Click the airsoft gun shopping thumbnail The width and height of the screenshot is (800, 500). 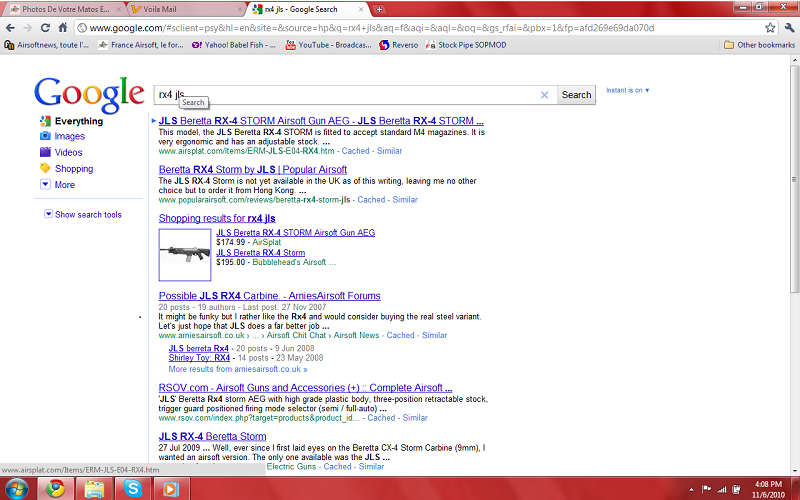[185, 255]
